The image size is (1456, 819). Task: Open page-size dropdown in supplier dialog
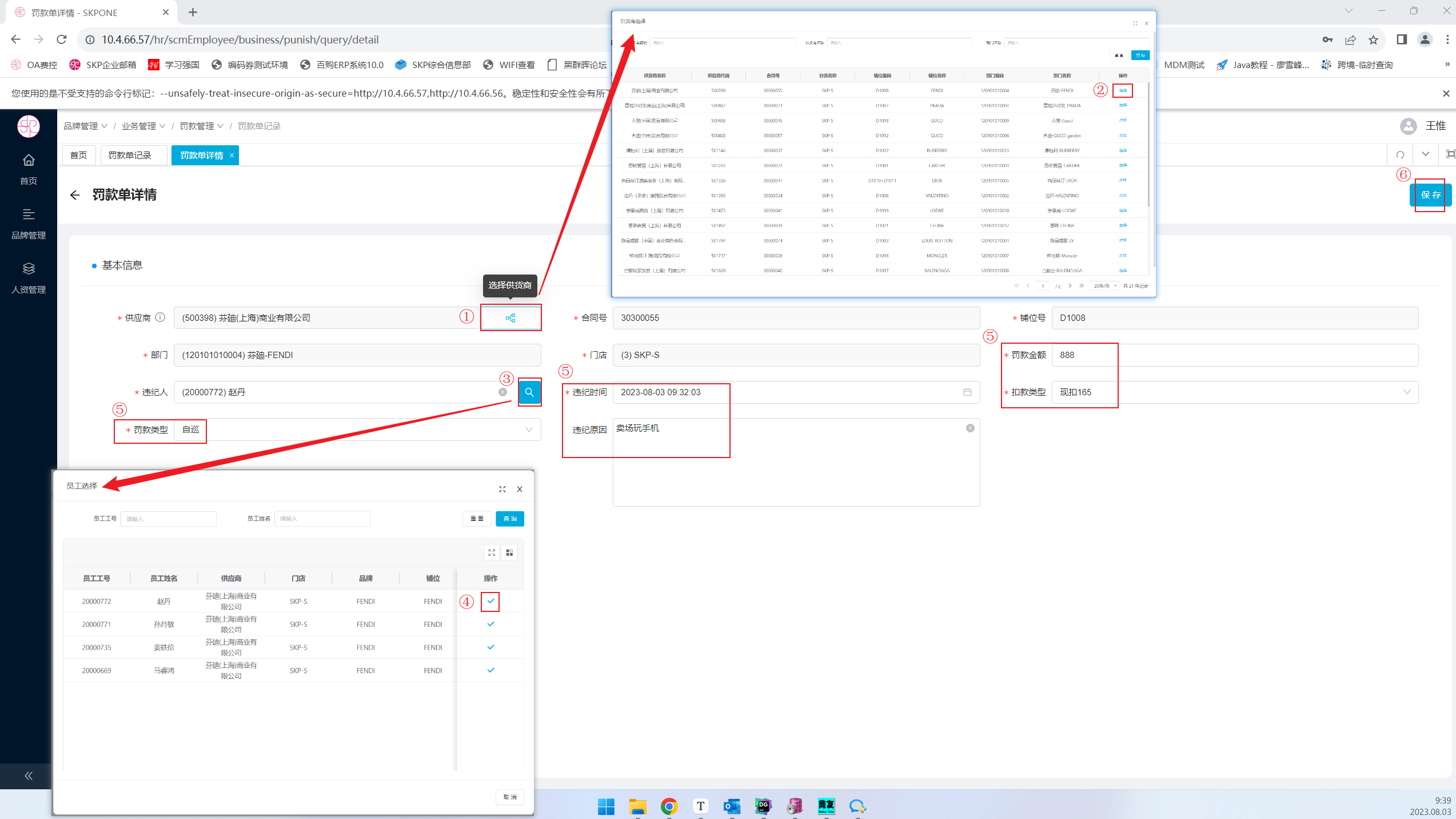pos(1105,286)
